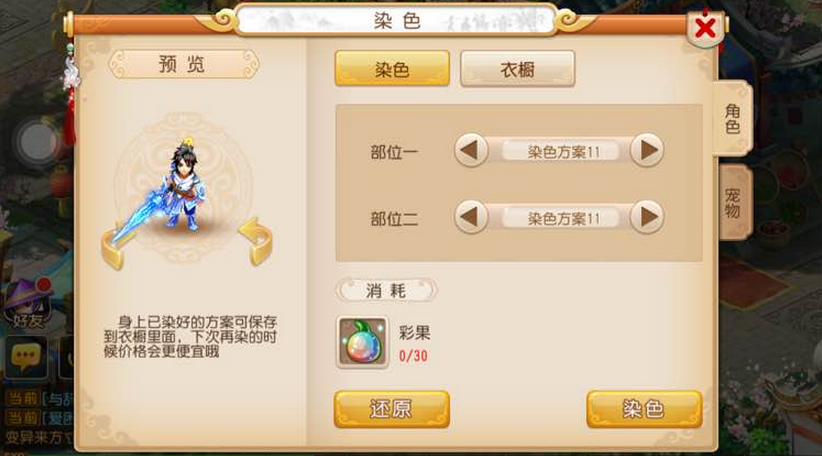
Task: Select previous scheme for 部位二
Action: click(x=470, y=217)
